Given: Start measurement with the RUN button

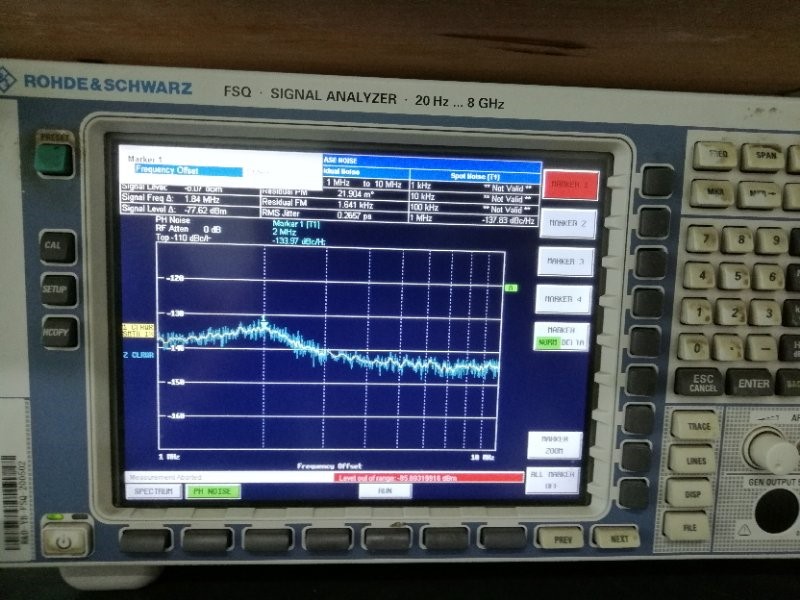Looking at the screenshot, I should tap(385, 490).
